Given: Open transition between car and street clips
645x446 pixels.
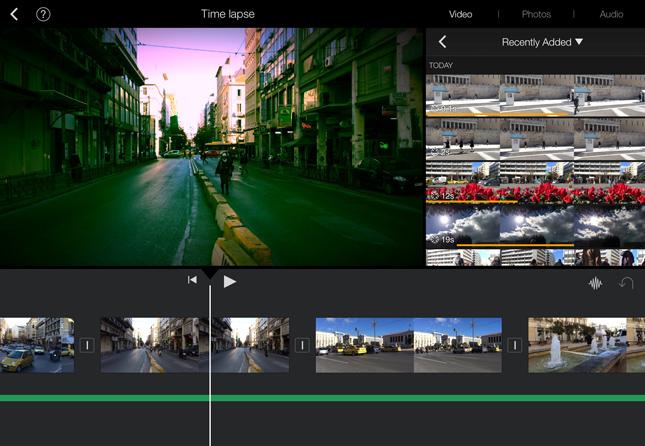Looking at the screenshot, I should (87, 345).
